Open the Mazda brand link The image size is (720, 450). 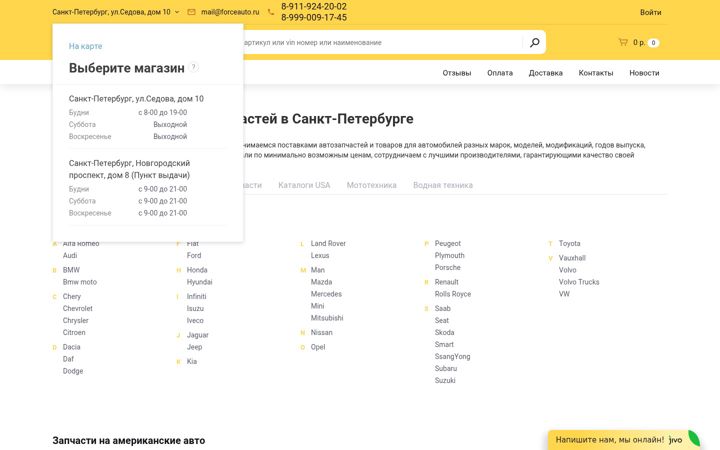[x=321, y=282]
